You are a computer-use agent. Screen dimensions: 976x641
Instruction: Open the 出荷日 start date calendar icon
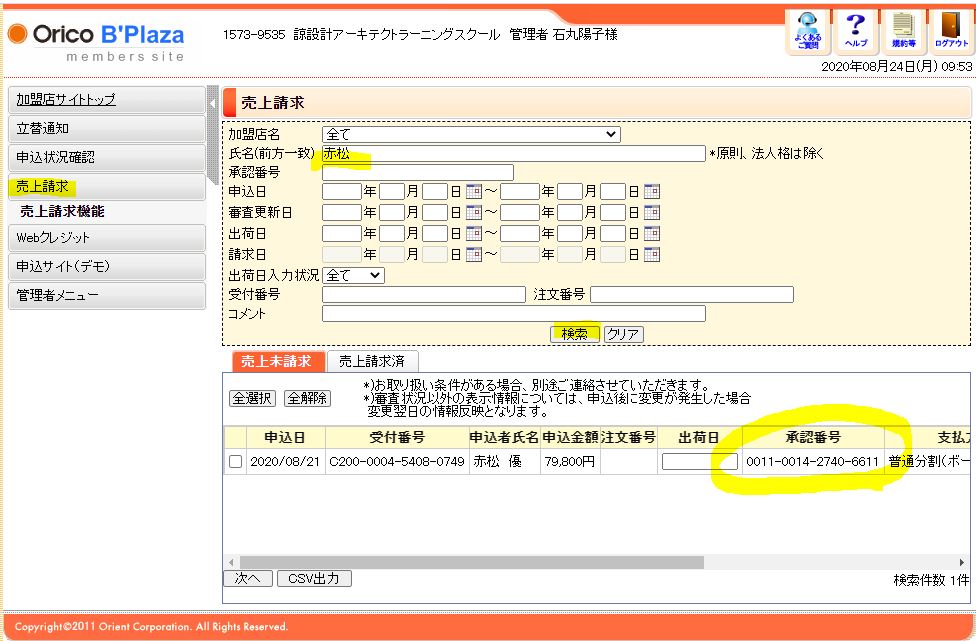pyautogui.click(x=474, y=233)
